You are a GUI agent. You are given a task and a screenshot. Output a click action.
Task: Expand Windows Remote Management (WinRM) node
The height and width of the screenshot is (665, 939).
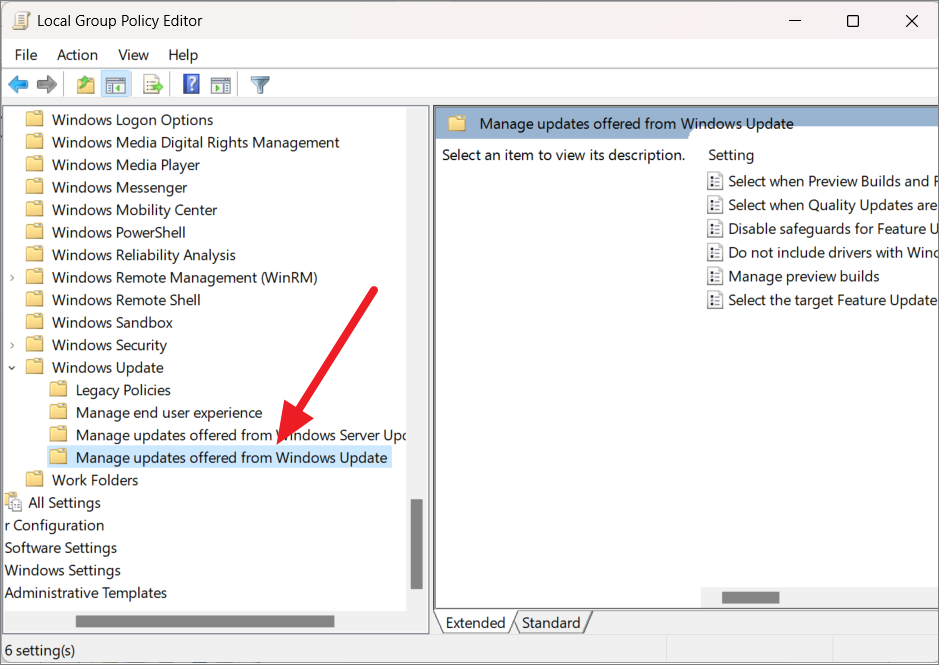point(12,277)
